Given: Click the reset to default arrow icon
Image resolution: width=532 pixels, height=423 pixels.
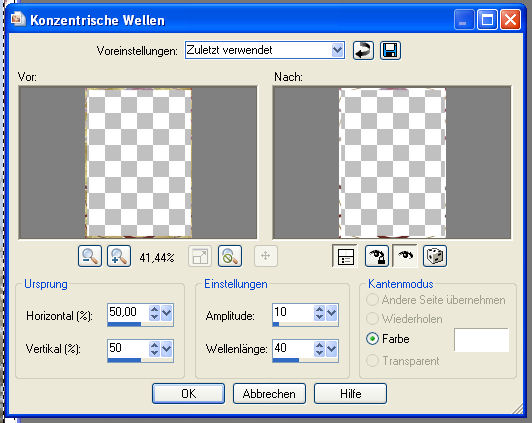Looking at the screenshot, I should [x=363, y=51].
